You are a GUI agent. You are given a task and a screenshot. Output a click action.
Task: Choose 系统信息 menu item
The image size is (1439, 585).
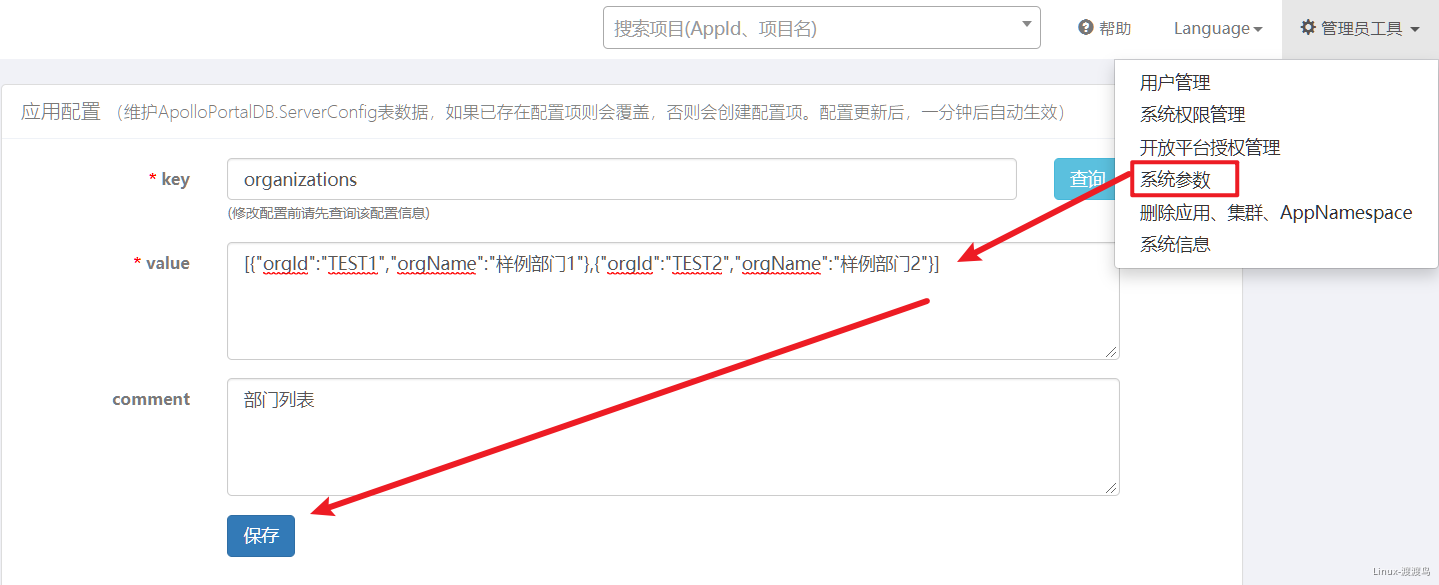(x=1175, y=244)
